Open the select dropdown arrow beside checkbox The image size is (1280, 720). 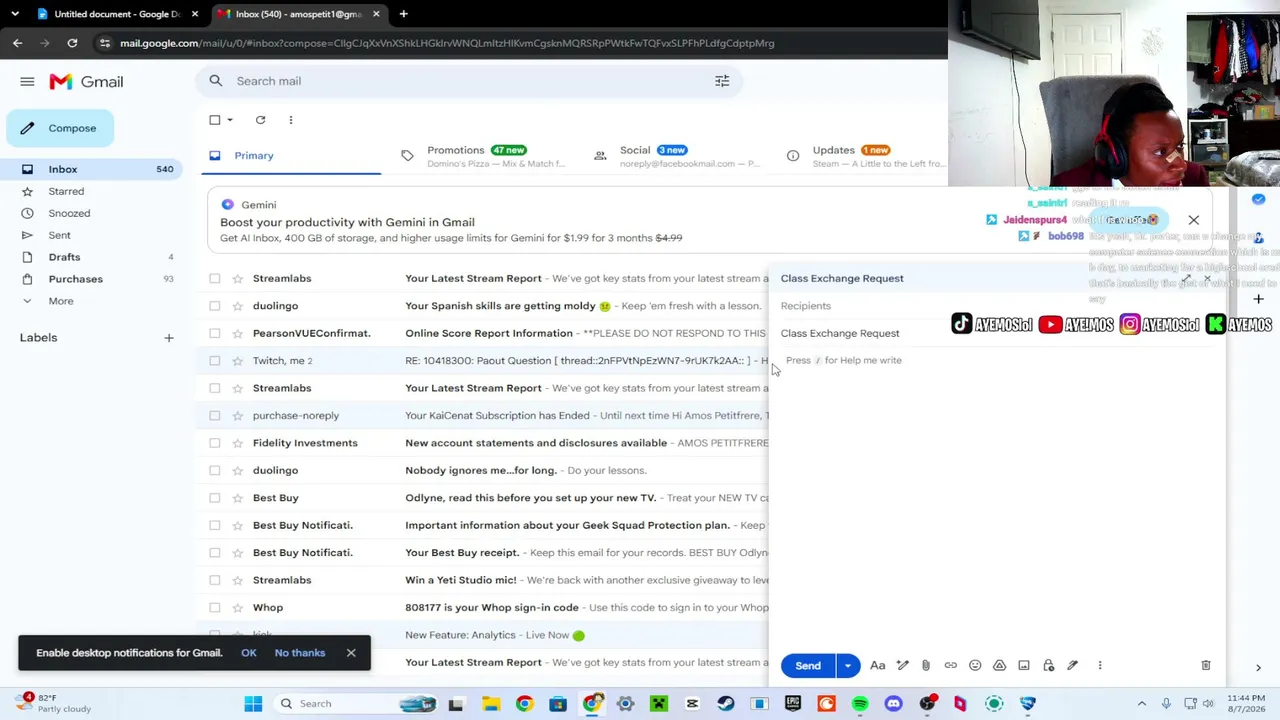click(x=230, y=120)
